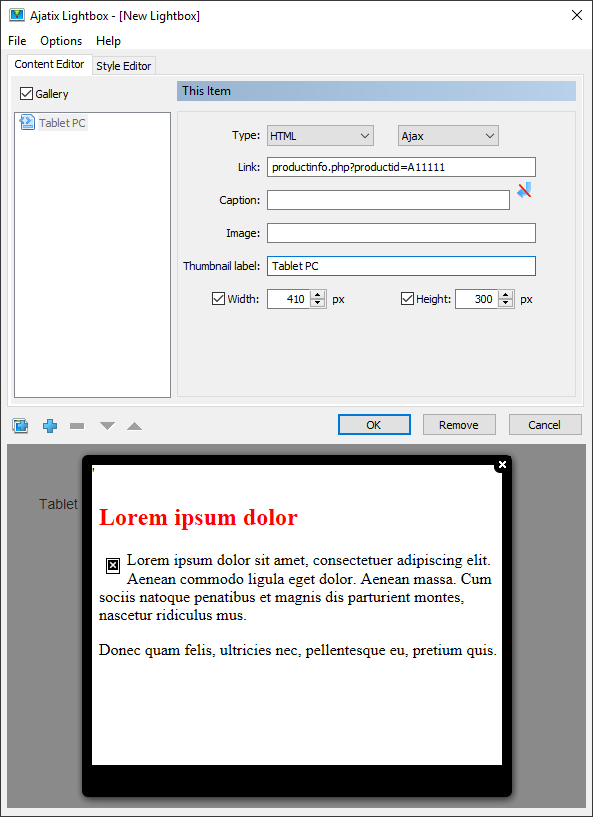Image resolution: width=593 pixels, height=817 pixels.
Task: Open the Ajax loading method dropdown
Action: point(448,135)
